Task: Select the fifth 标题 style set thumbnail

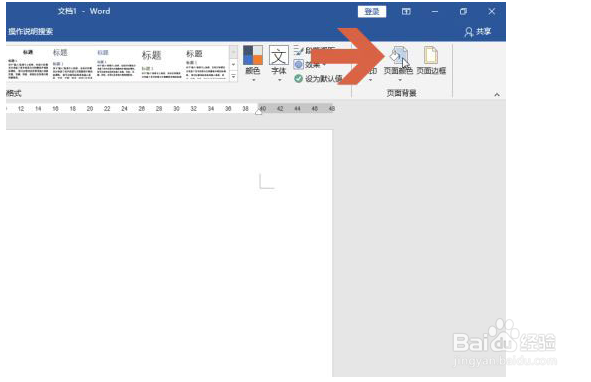Action: pyautogui.click(x=205, y=63)
